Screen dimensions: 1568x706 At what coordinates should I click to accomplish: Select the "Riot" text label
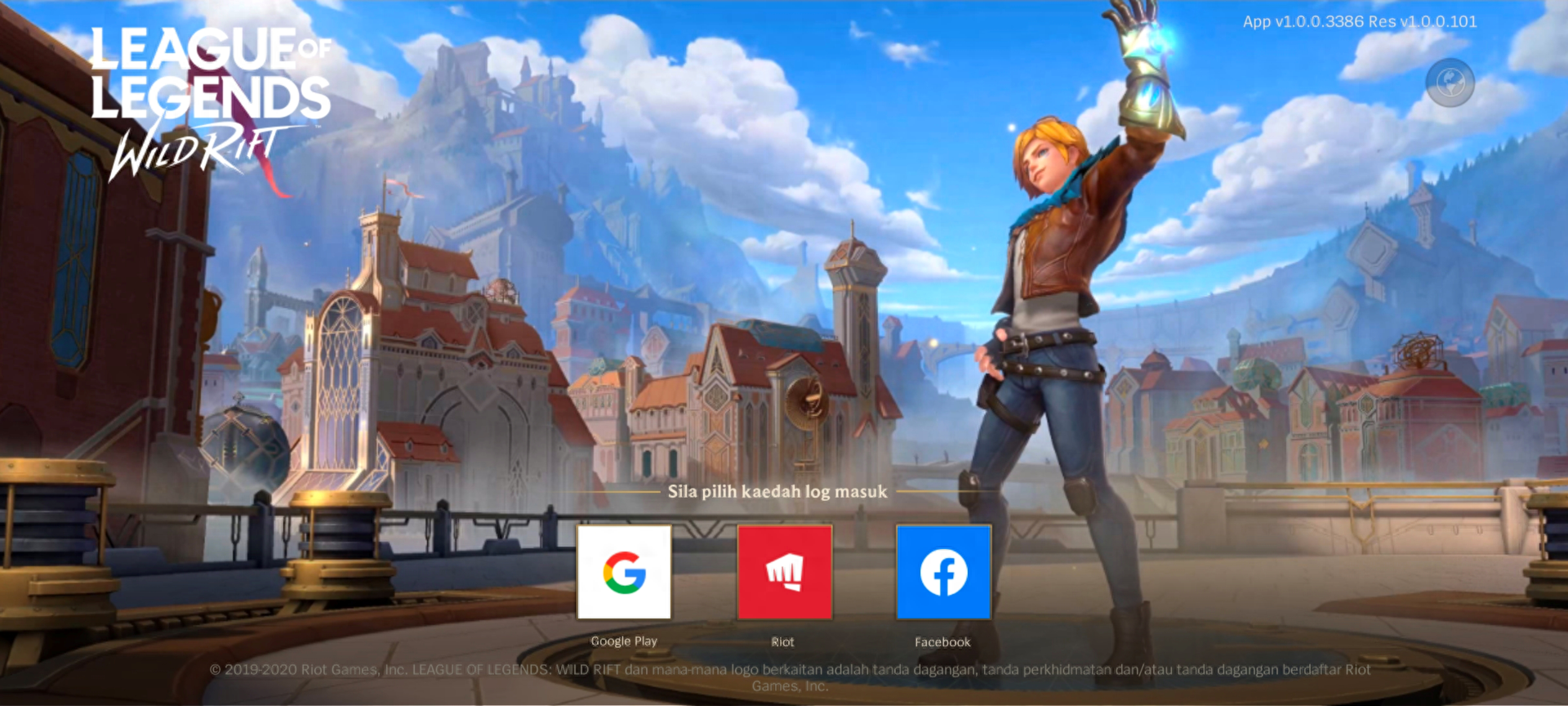coord(782,642)
